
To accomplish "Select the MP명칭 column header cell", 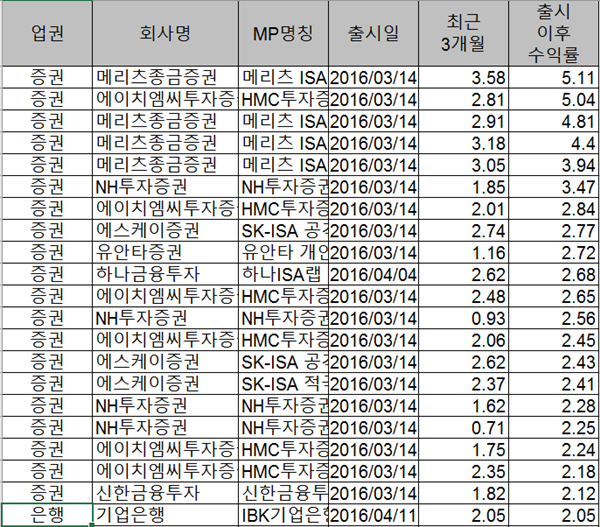I will point(284,33).
